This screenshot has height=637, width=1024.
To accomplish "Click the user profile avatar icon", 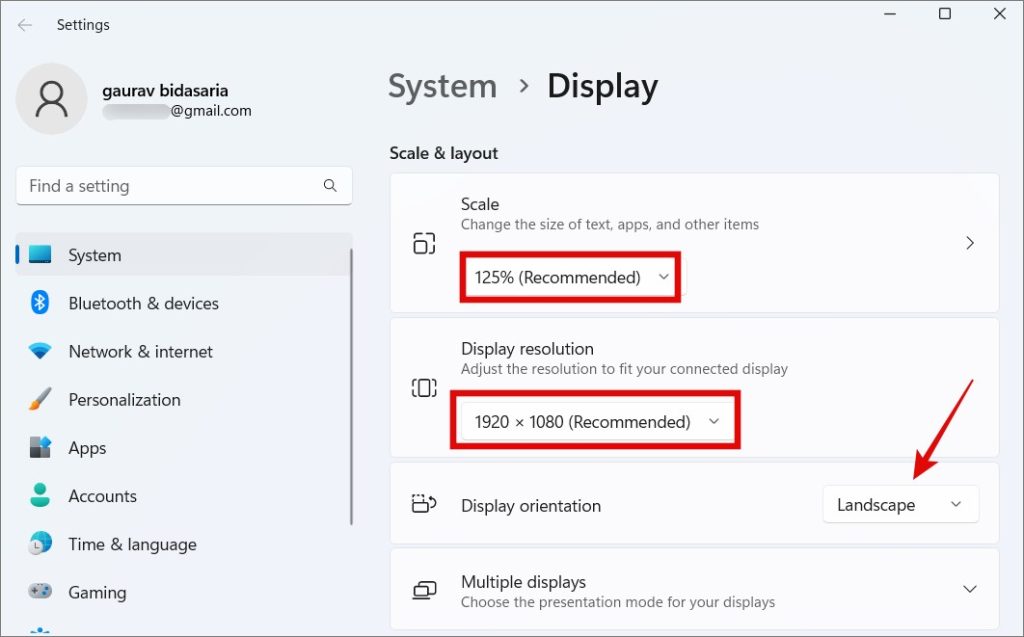I will [52, 99].
